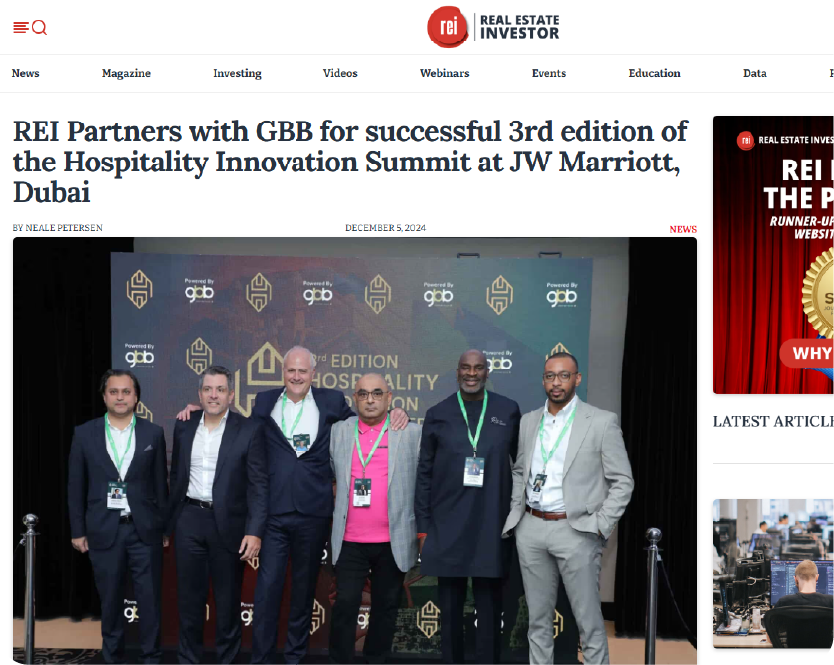Click the WHY button on the ad
834x665 pixels.
(x=807, y=353)
